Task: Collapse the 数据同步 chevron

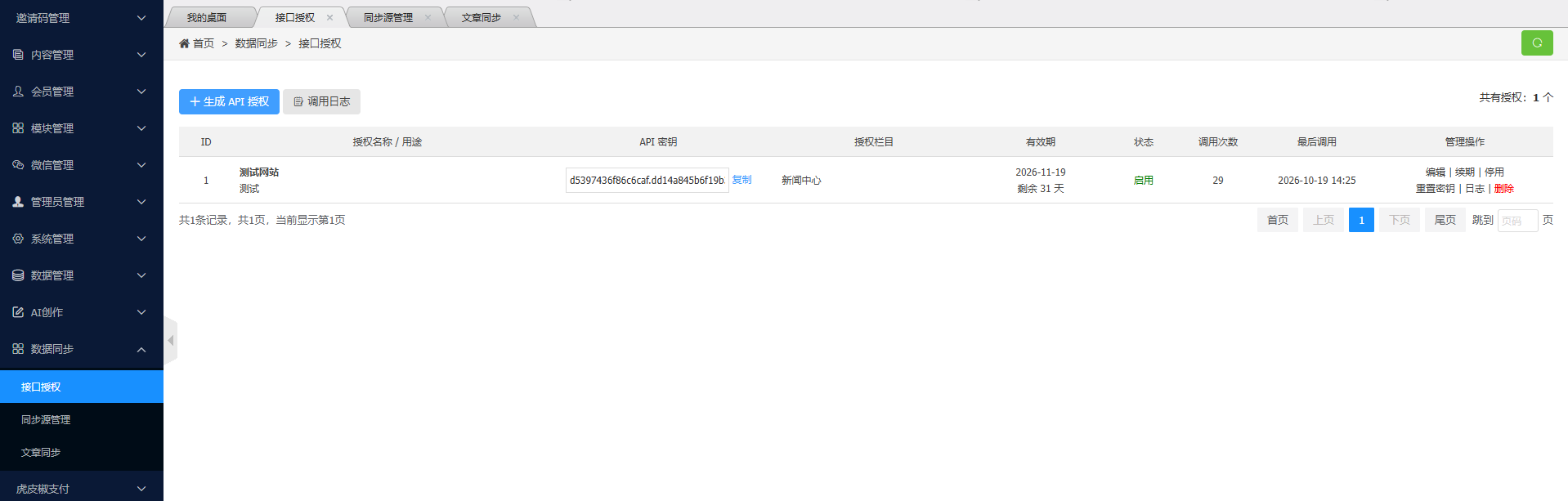Action: point(141,349)
